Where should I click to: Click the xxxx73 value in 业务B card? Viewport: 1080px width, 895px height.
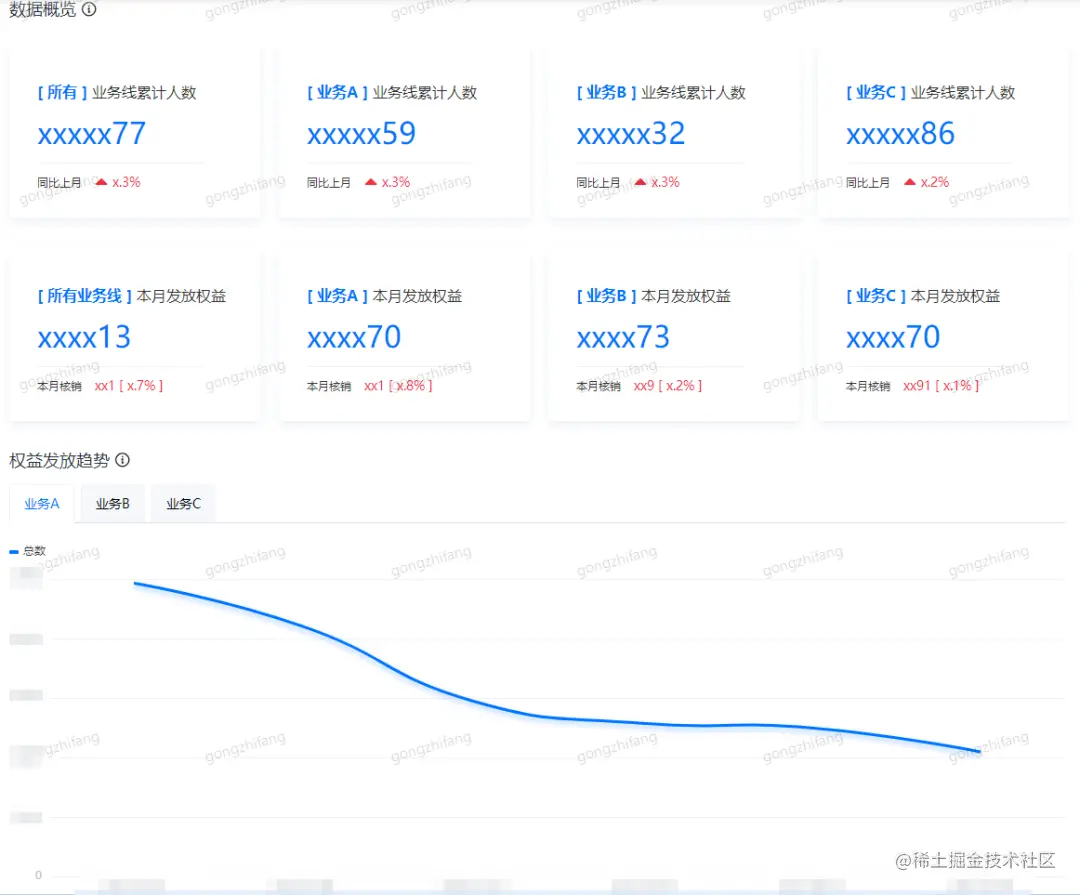pos(623,338)
